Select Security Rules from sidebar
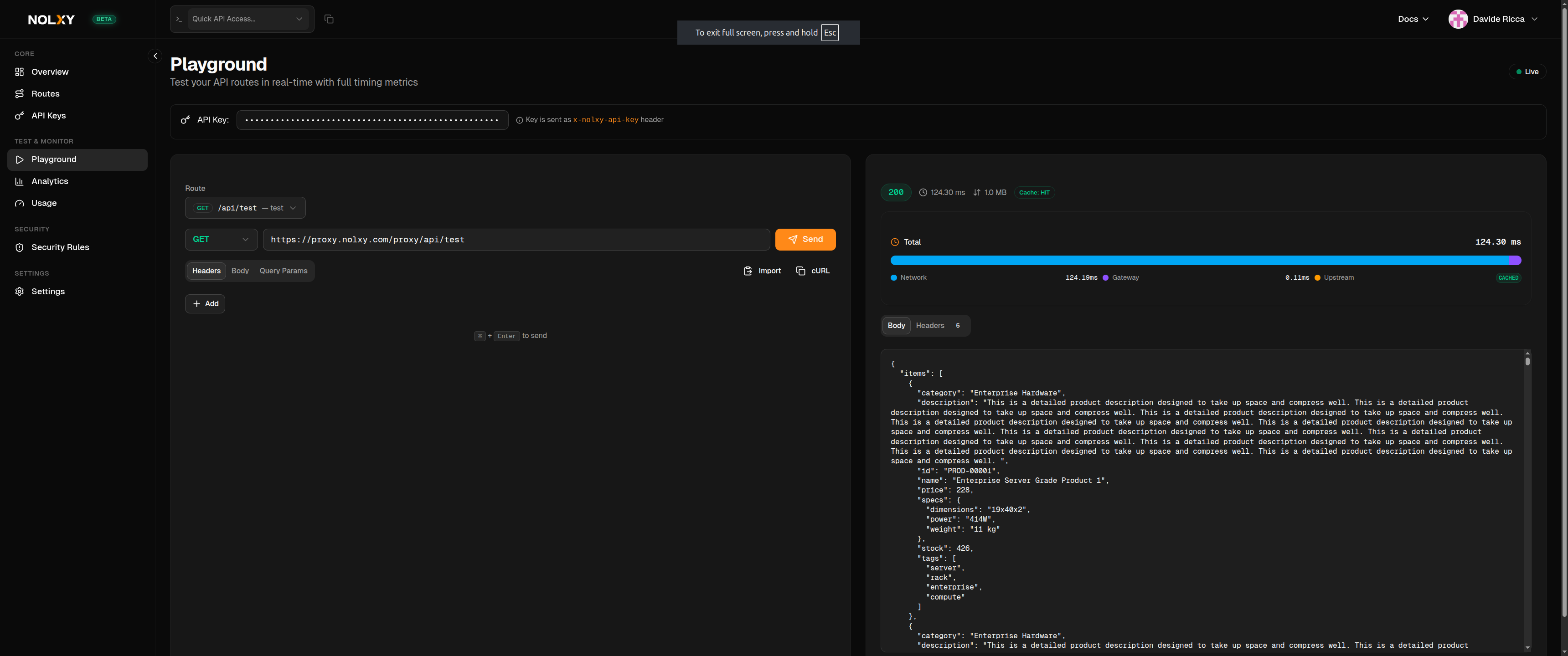This screenshot has height=656, width=1568. [59, 247]
